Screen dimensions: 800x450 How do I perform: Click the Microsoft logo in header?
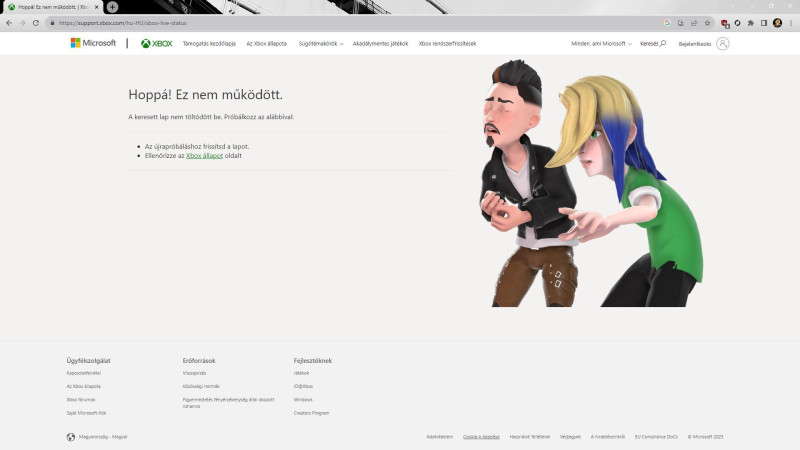[93, 43]
